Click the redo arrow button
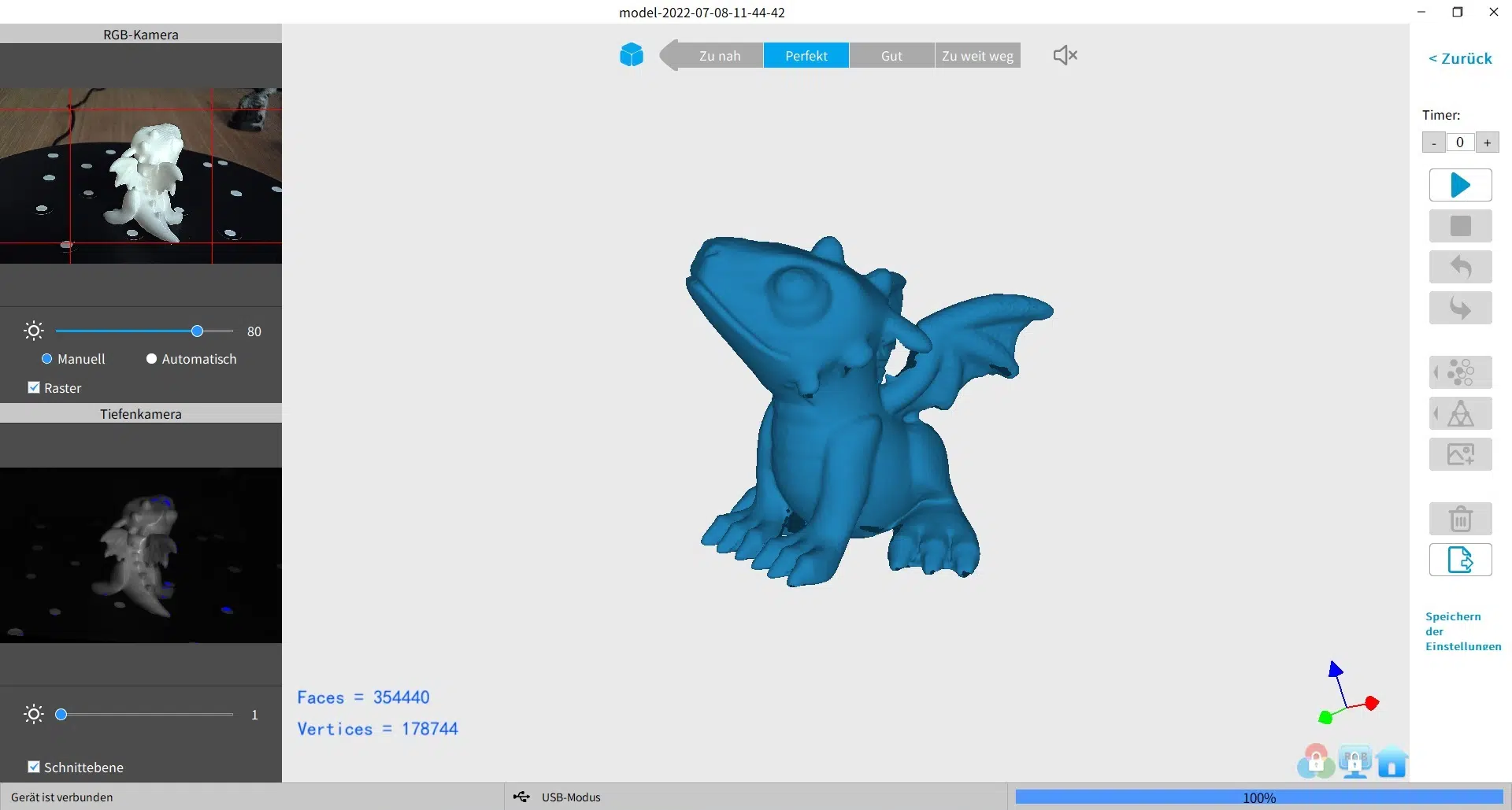1512x810 pixels. (x=1460, y=308)
